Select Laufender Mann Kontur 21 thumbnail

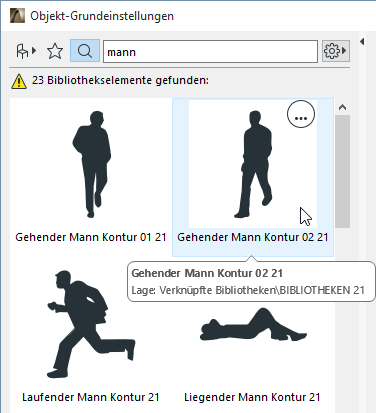pos(91,324)
